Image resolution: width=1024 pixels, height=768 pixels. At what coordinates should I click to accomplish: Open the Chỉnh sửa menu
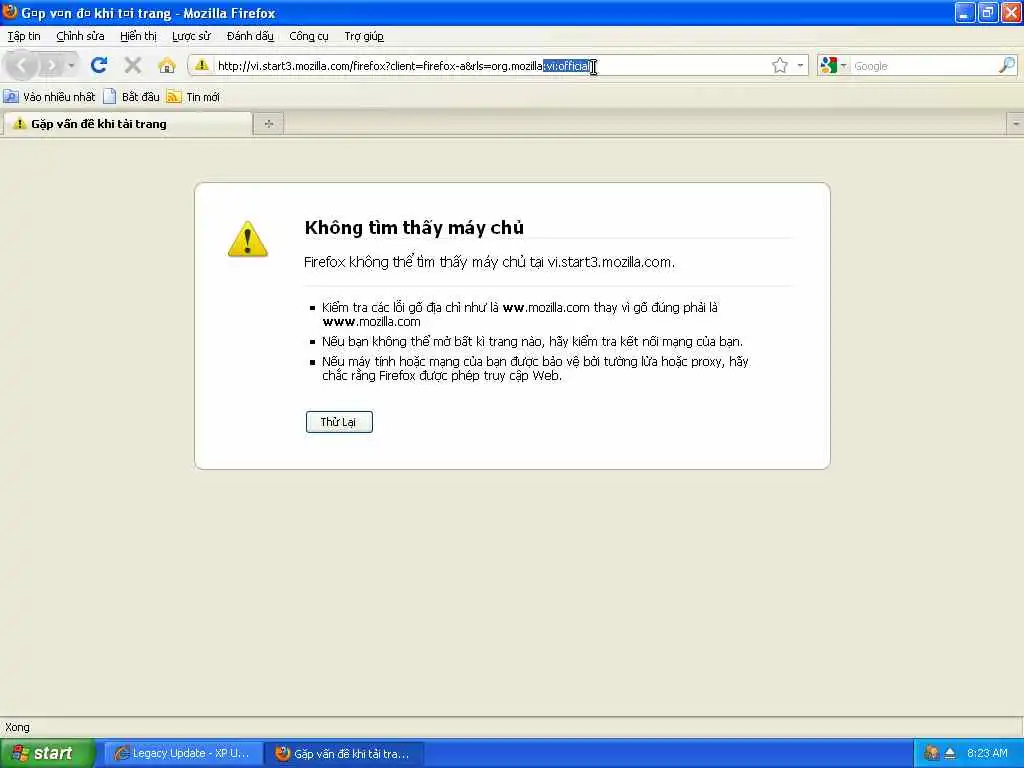[x=80, y=37]
